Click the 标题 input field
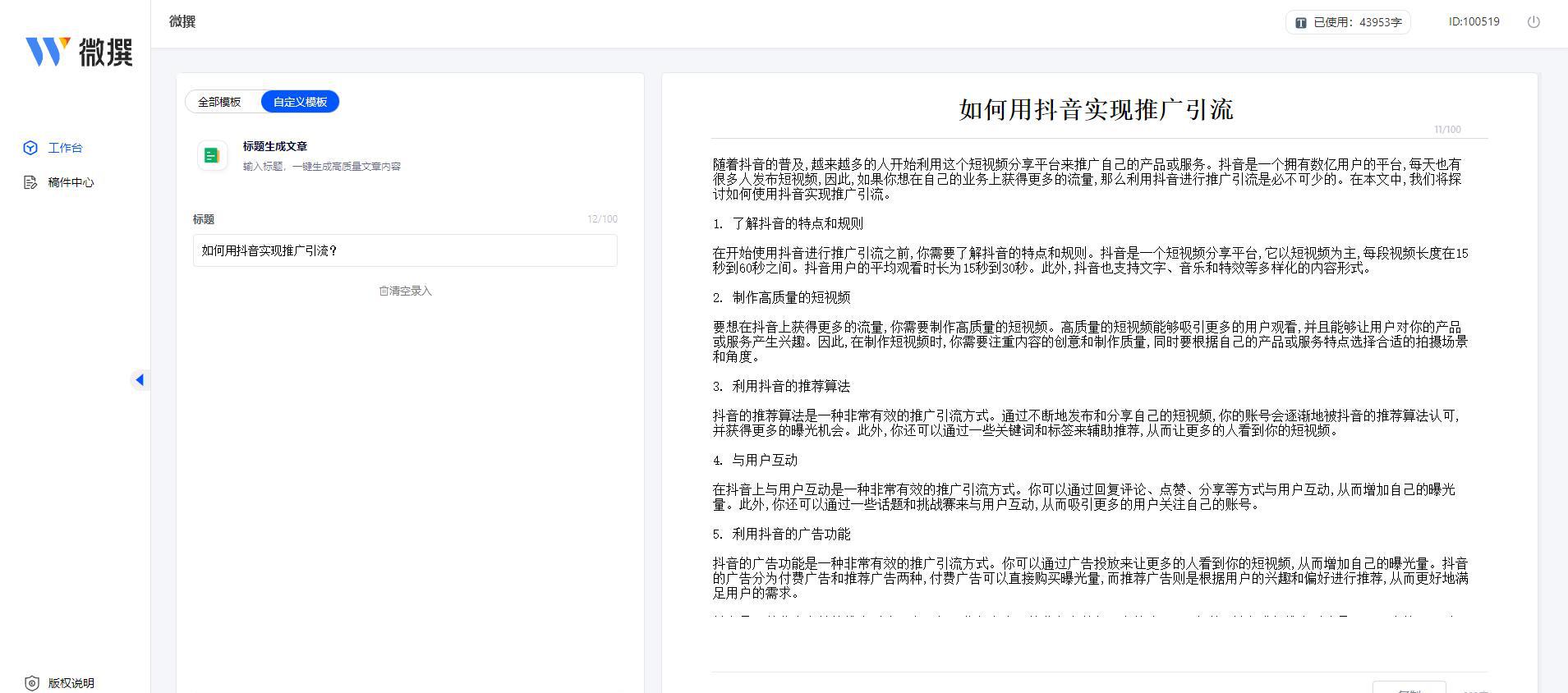The height and width of the screenshot is (693, 1568). tap(405, 250)
